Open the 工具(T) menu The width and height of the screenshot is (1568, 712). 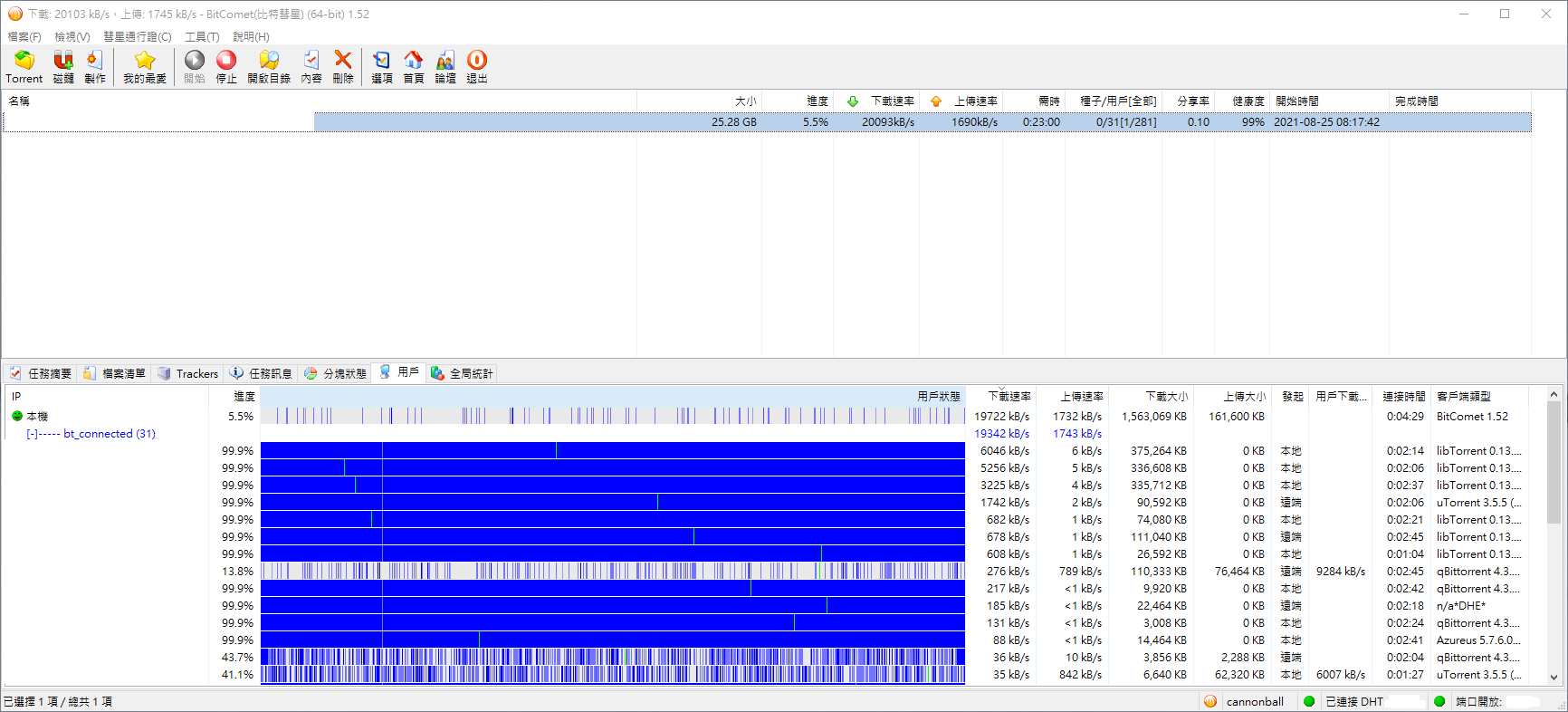click(x=202, y=37)
